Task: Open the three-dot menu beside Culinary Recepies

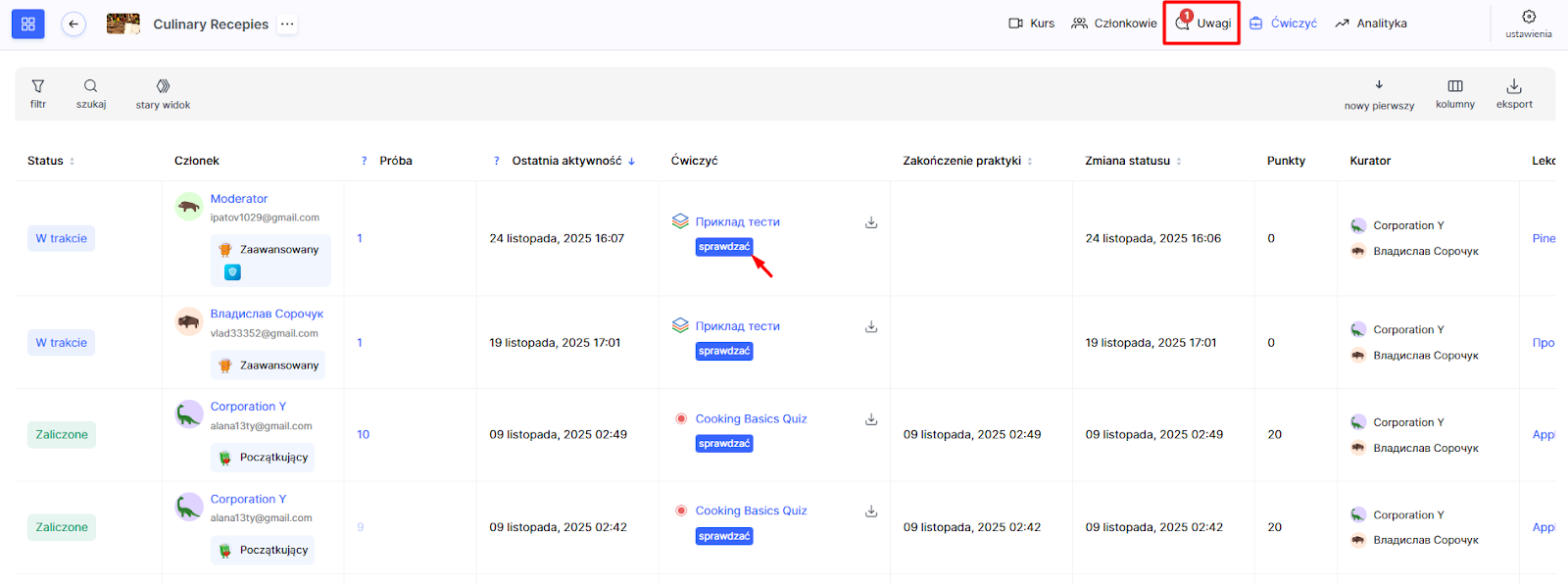Action: 287,24
